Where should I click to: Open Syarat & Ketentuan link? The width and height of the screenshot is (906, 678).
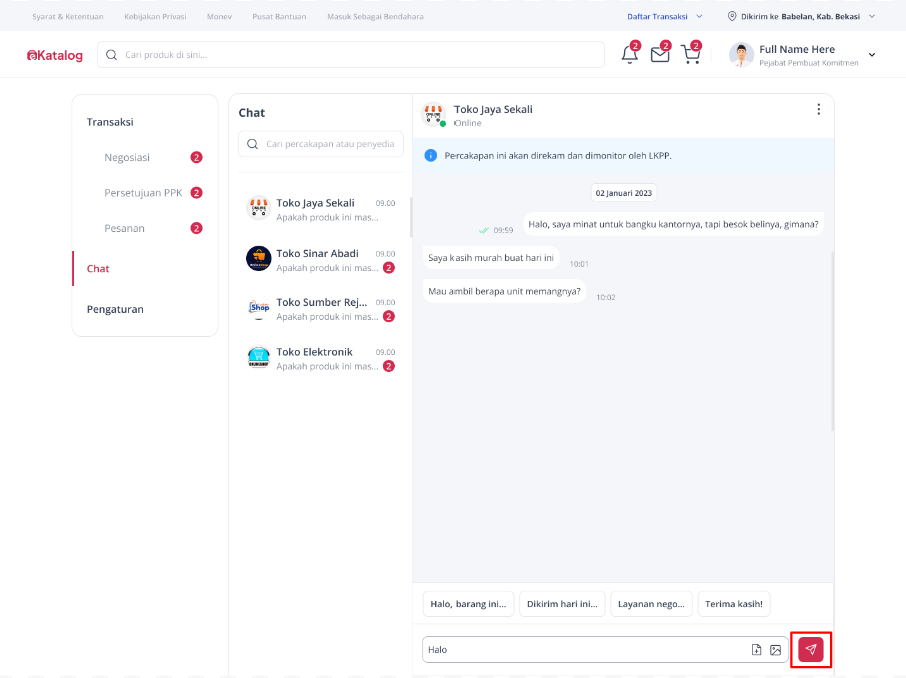(x=68, y=16)
